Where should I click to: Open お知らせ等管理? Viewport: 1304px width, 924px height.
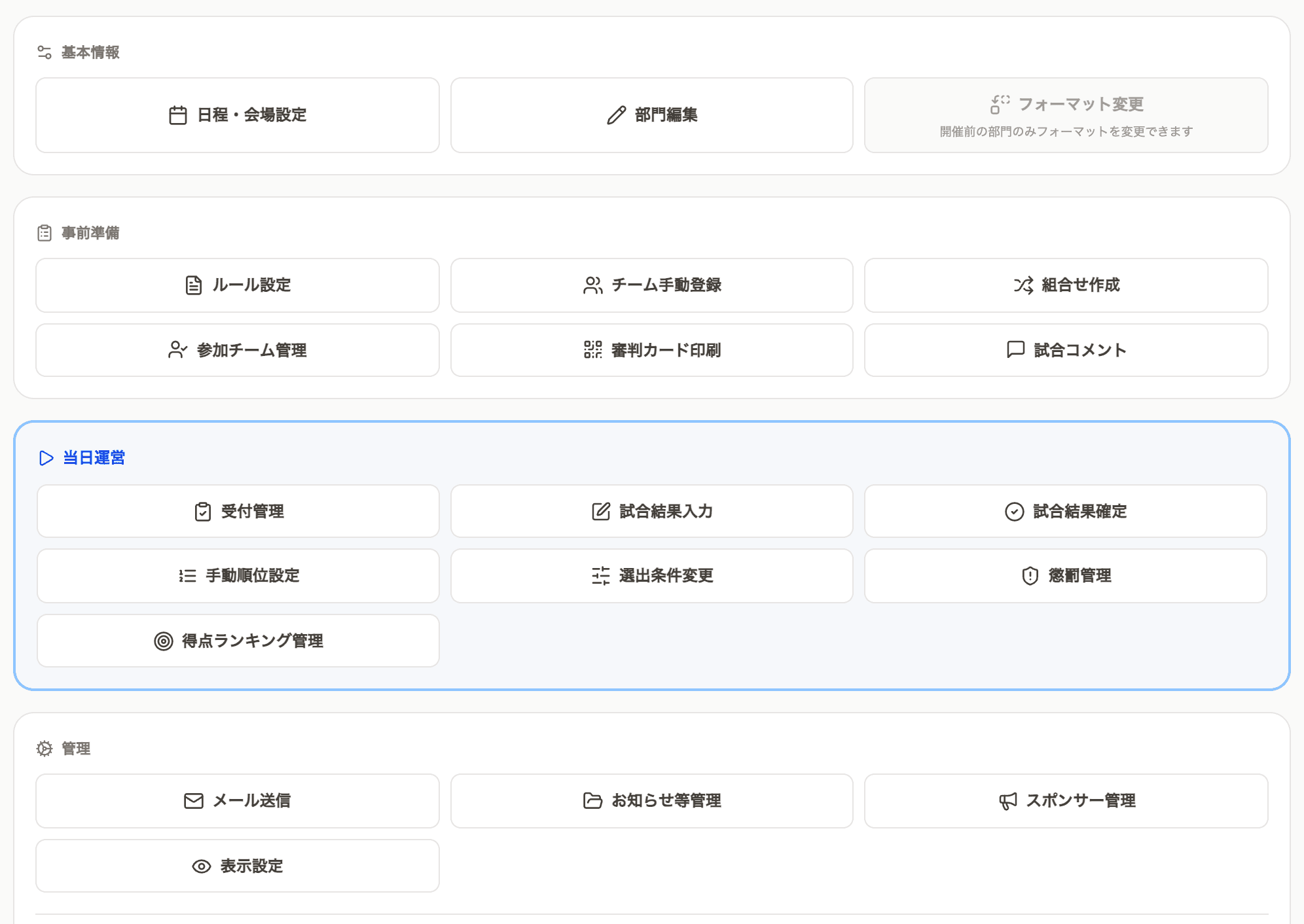(652, 801)
